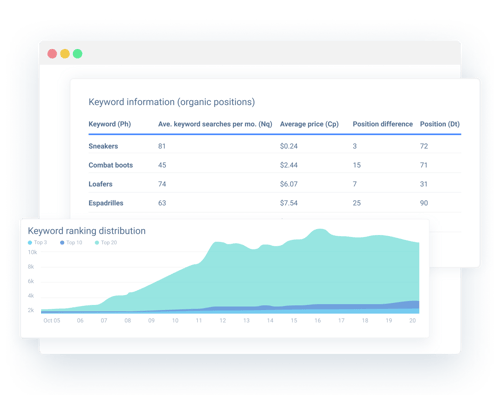Click the Espadrilles searches value 63
The width and height of the screenshot is (500, 395).
162,203
